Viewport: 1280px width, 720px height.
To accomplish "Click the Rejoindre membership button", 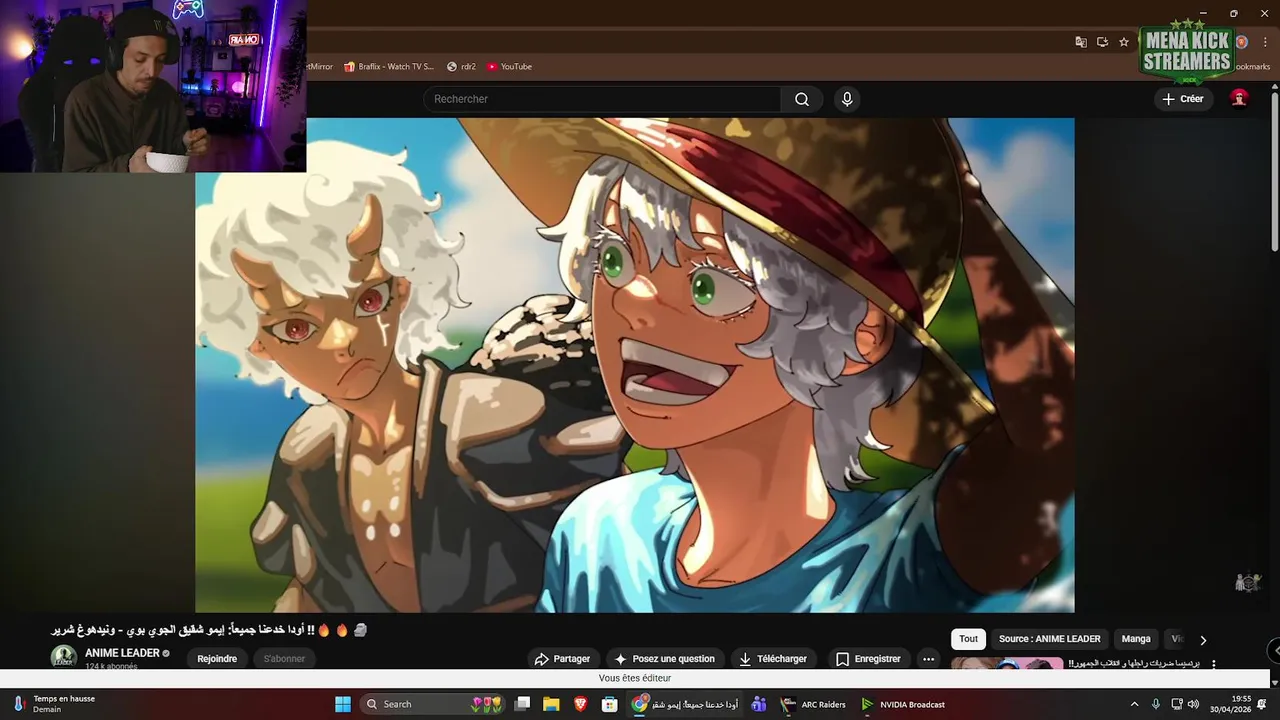I will [x=217, y=659].
